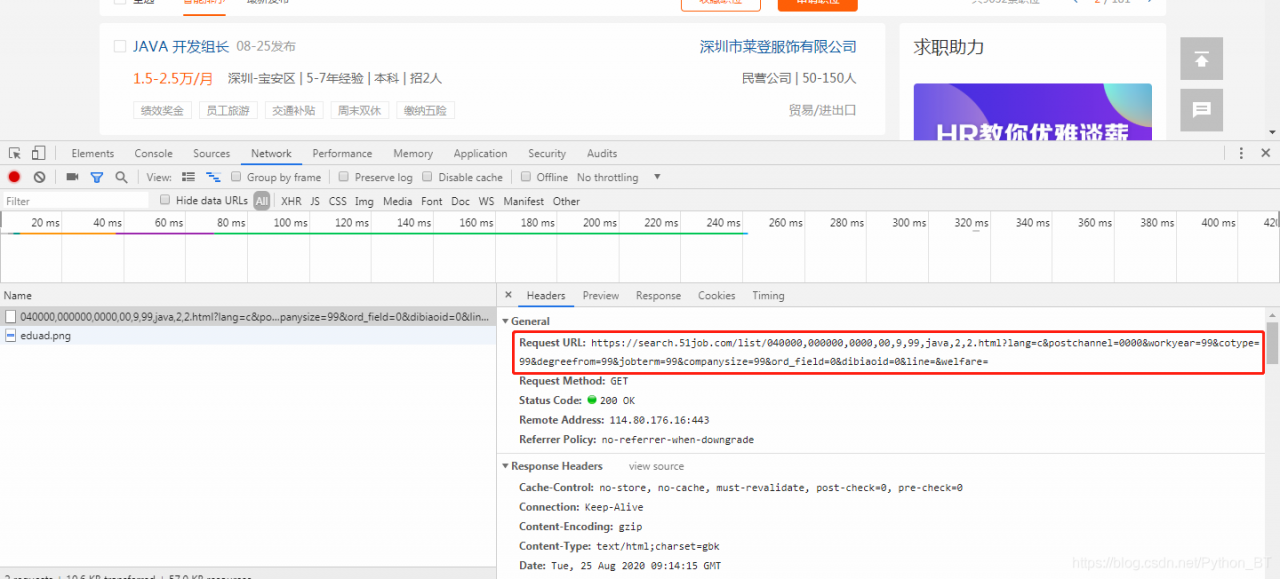Click view source in Response Headers

(656, 466)
